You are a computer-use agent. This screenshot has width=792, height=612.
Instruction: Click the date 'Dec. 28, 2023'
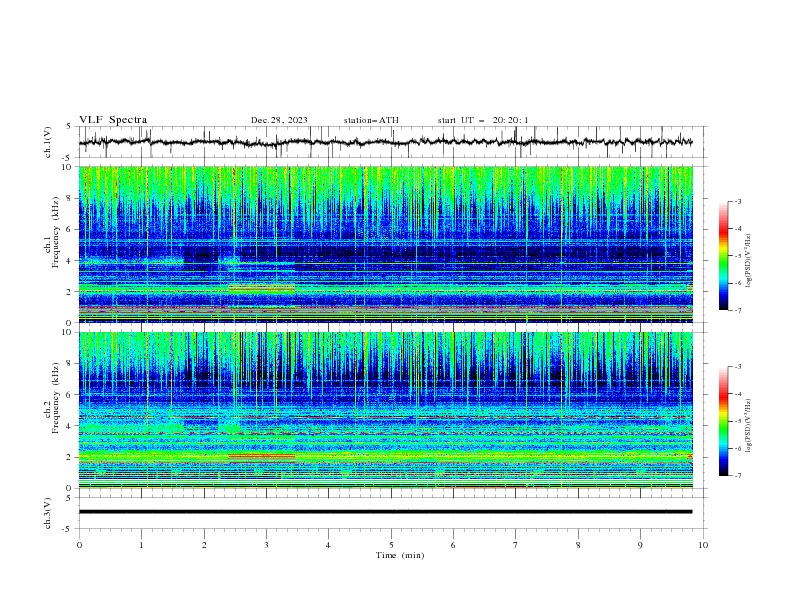pos(279,120)
